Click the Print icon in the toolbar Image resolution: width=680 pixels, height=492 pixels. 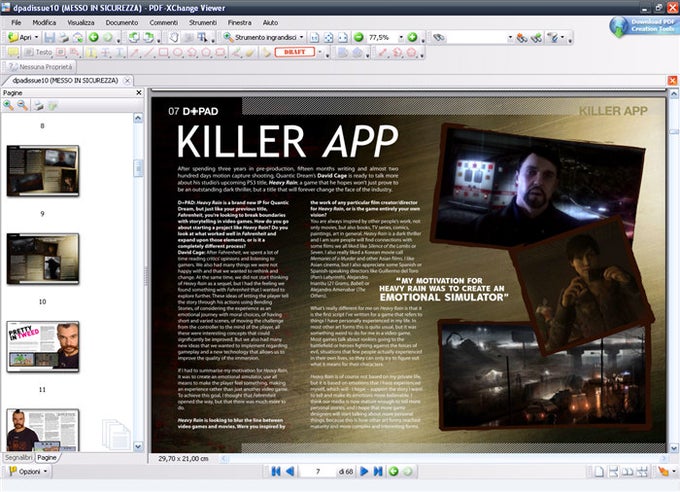click(64, 38)
